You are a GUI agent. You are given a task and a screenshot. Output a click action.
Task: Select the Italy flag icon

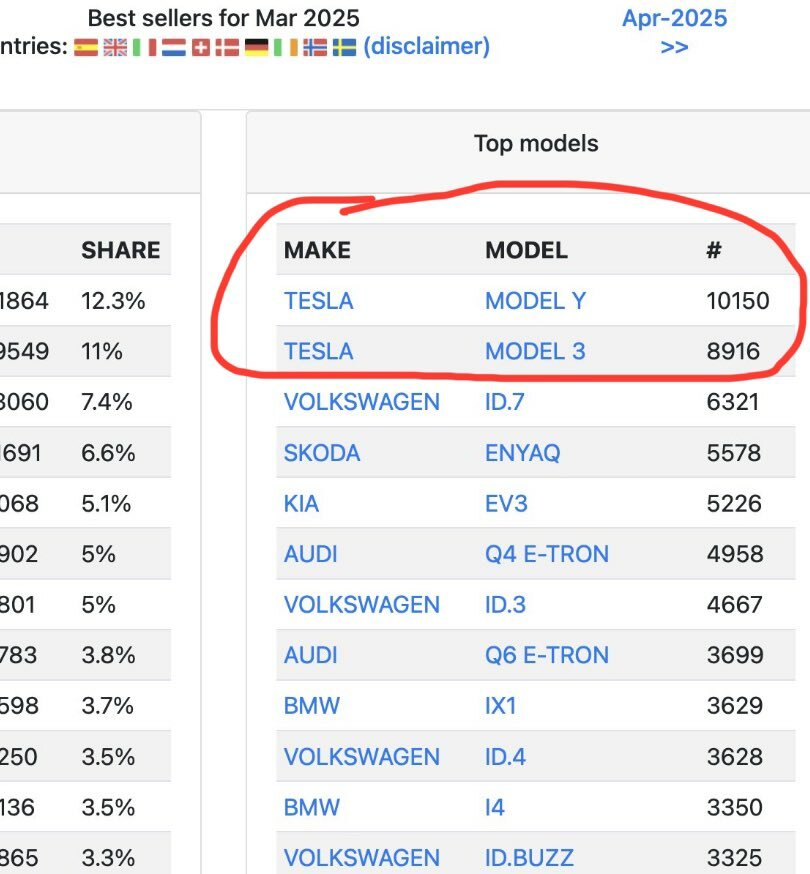coord(144,47)
